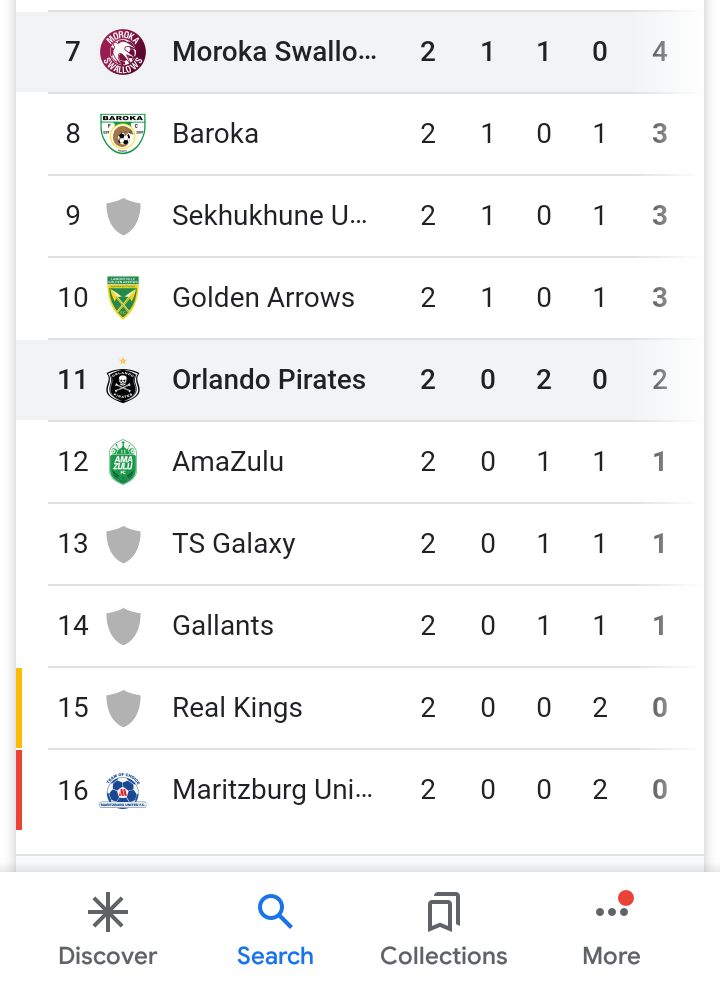Tap the TS Galaxy placeholder shield icon
720x984 pixels.
click(123, 544)
